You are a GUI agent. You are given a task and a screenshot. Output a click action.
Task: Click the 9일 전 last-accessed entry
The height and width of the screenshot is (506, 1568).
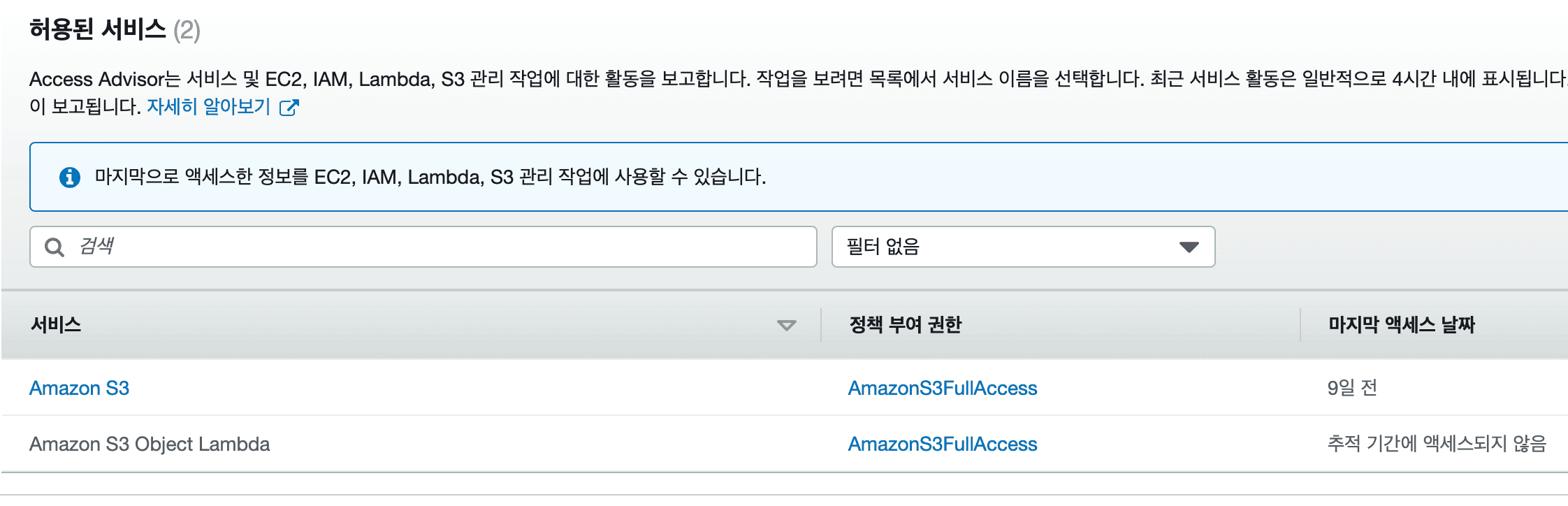click(1350, 389)
